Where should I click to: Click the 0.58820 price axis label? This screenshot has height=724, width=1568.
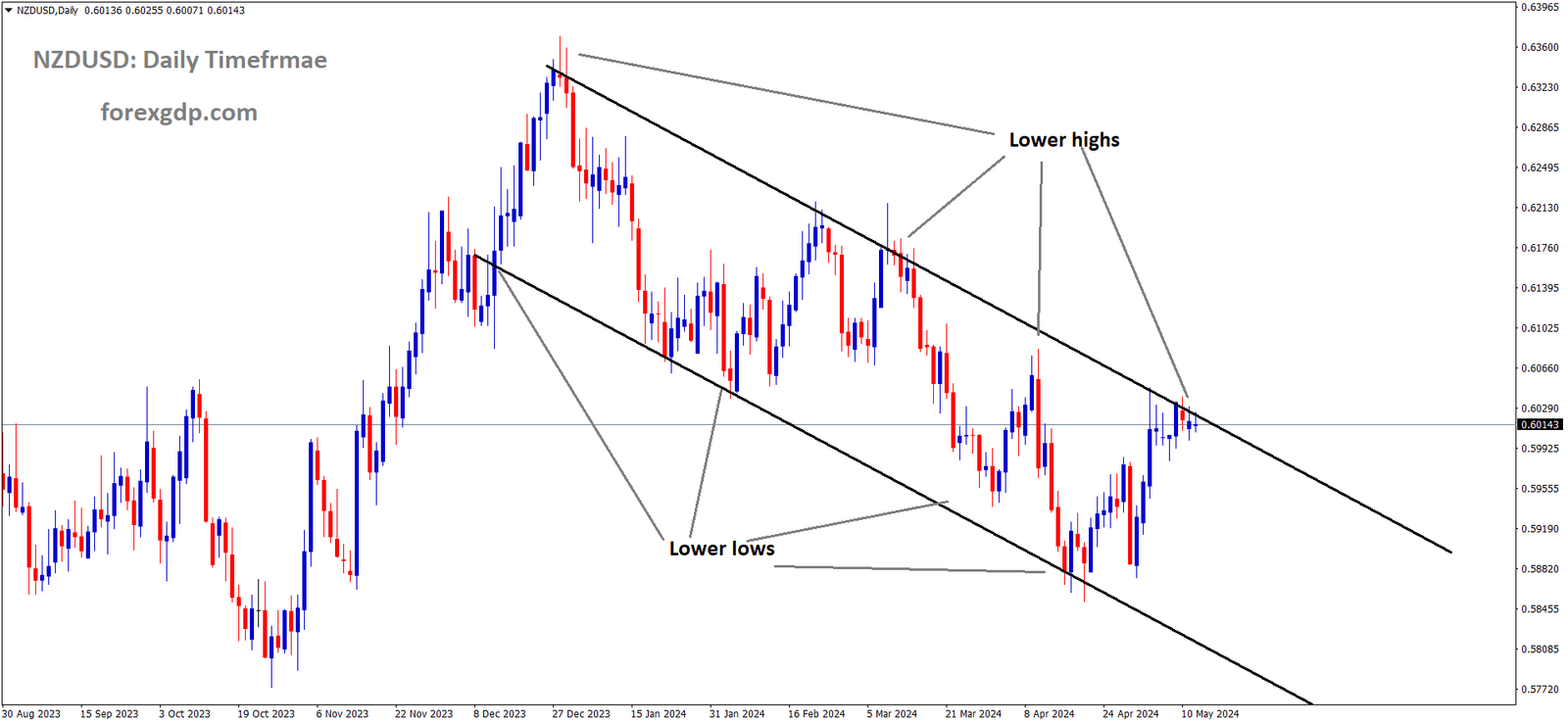click(x=1540, y=569)
